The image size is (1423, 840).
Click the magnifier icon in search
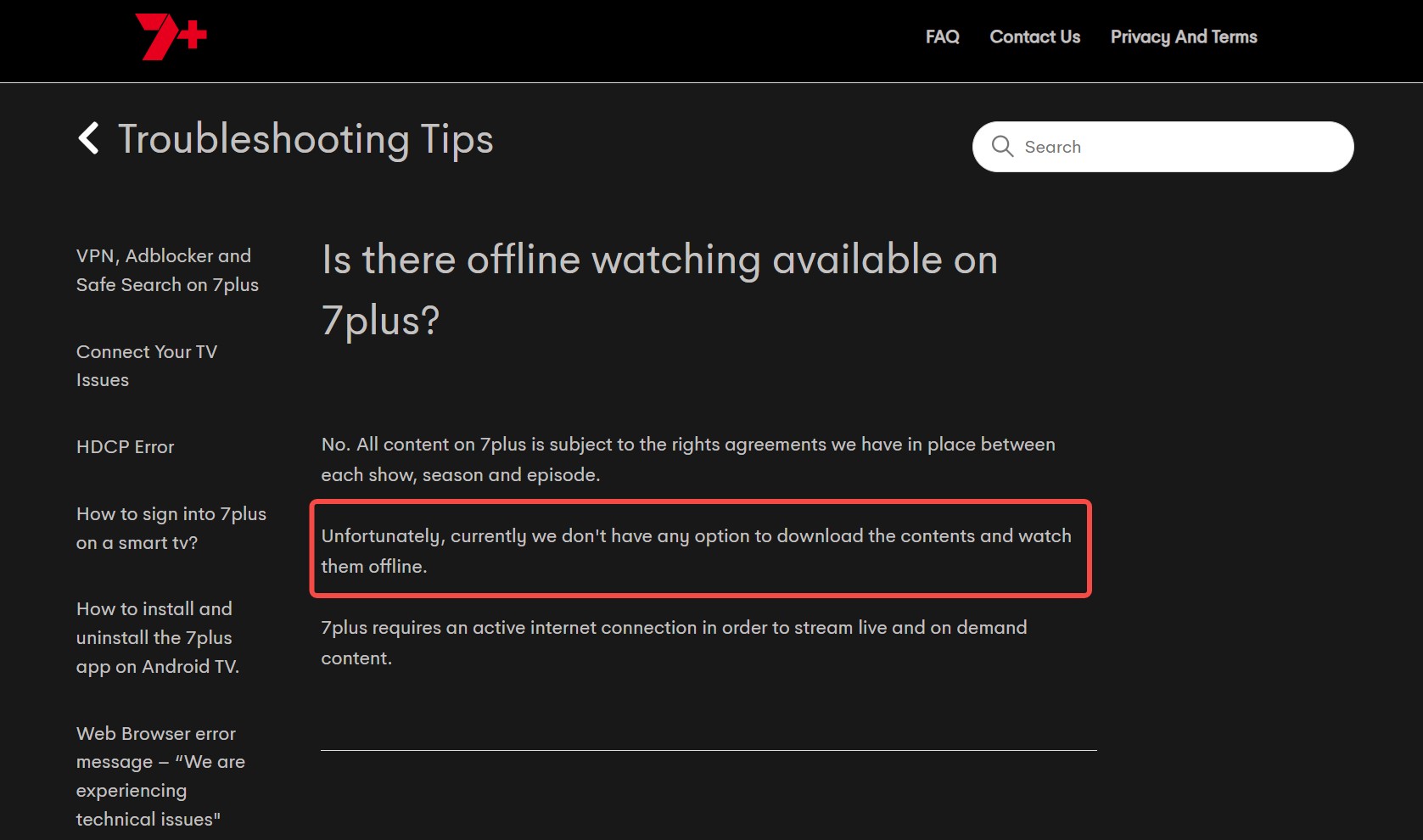click(x=1002, y=147)
